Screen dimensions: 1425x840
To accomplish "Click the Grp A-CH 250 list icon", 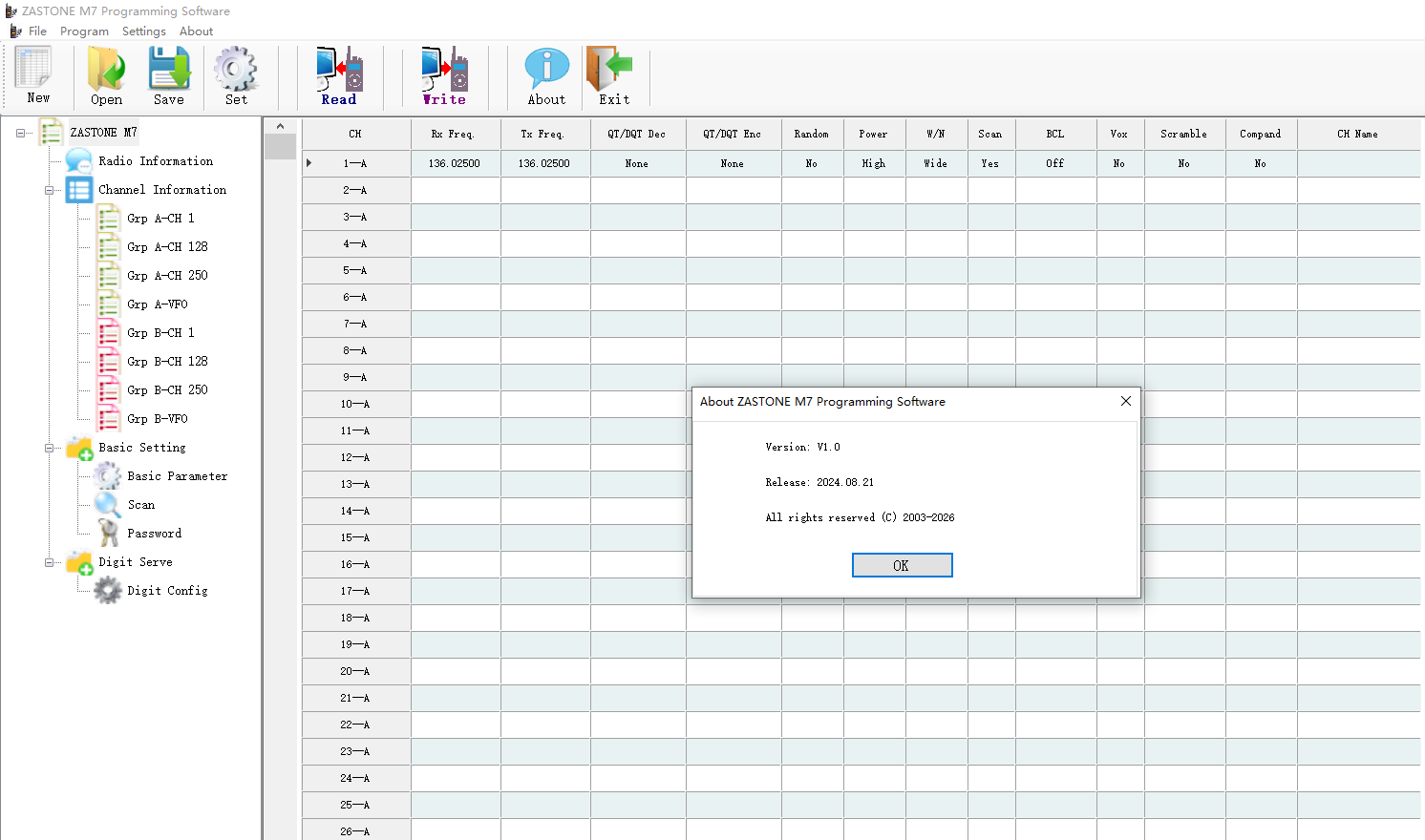I will click(x=108, y=276).
